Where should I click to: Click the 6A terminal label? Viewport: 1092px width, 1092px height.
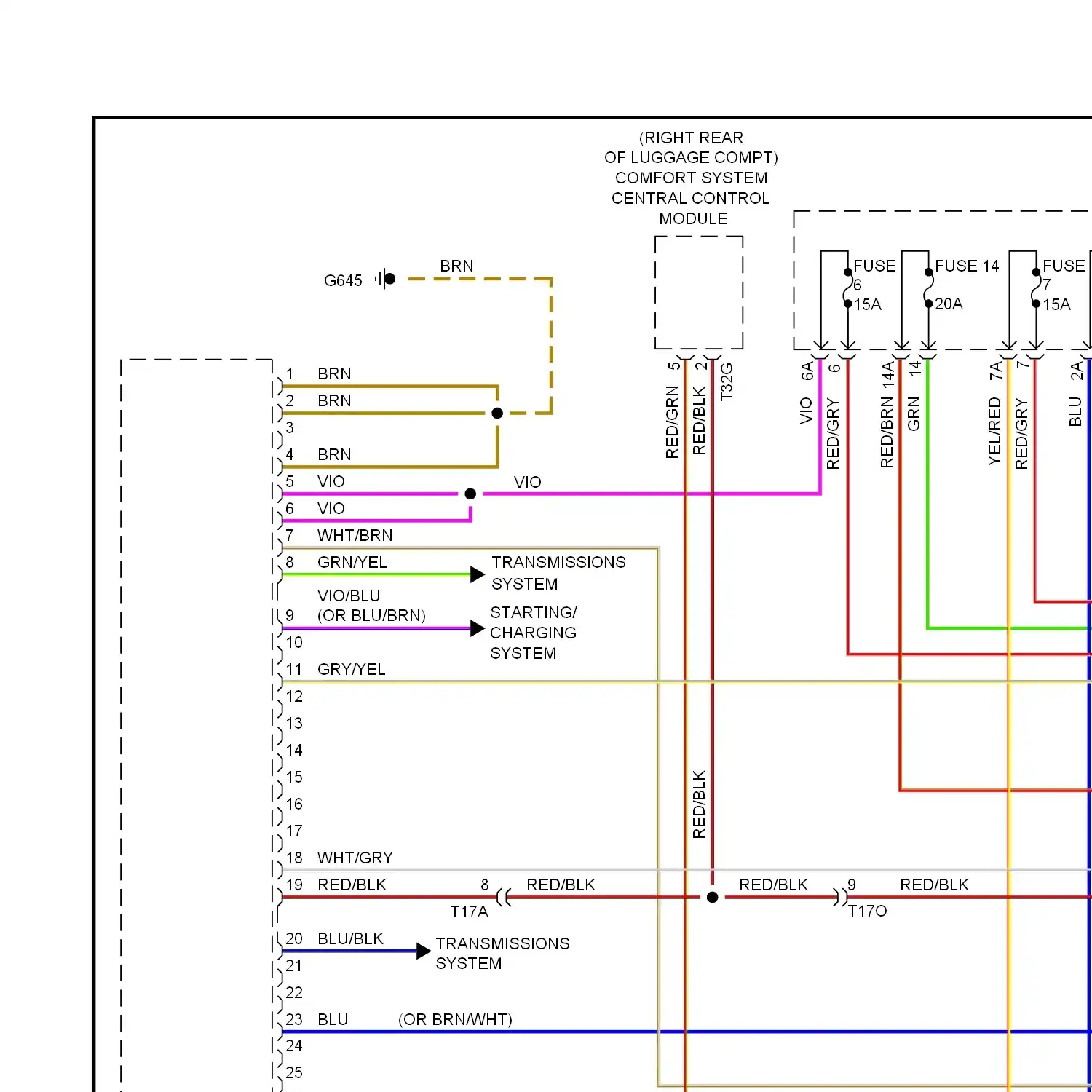[807, 371]
